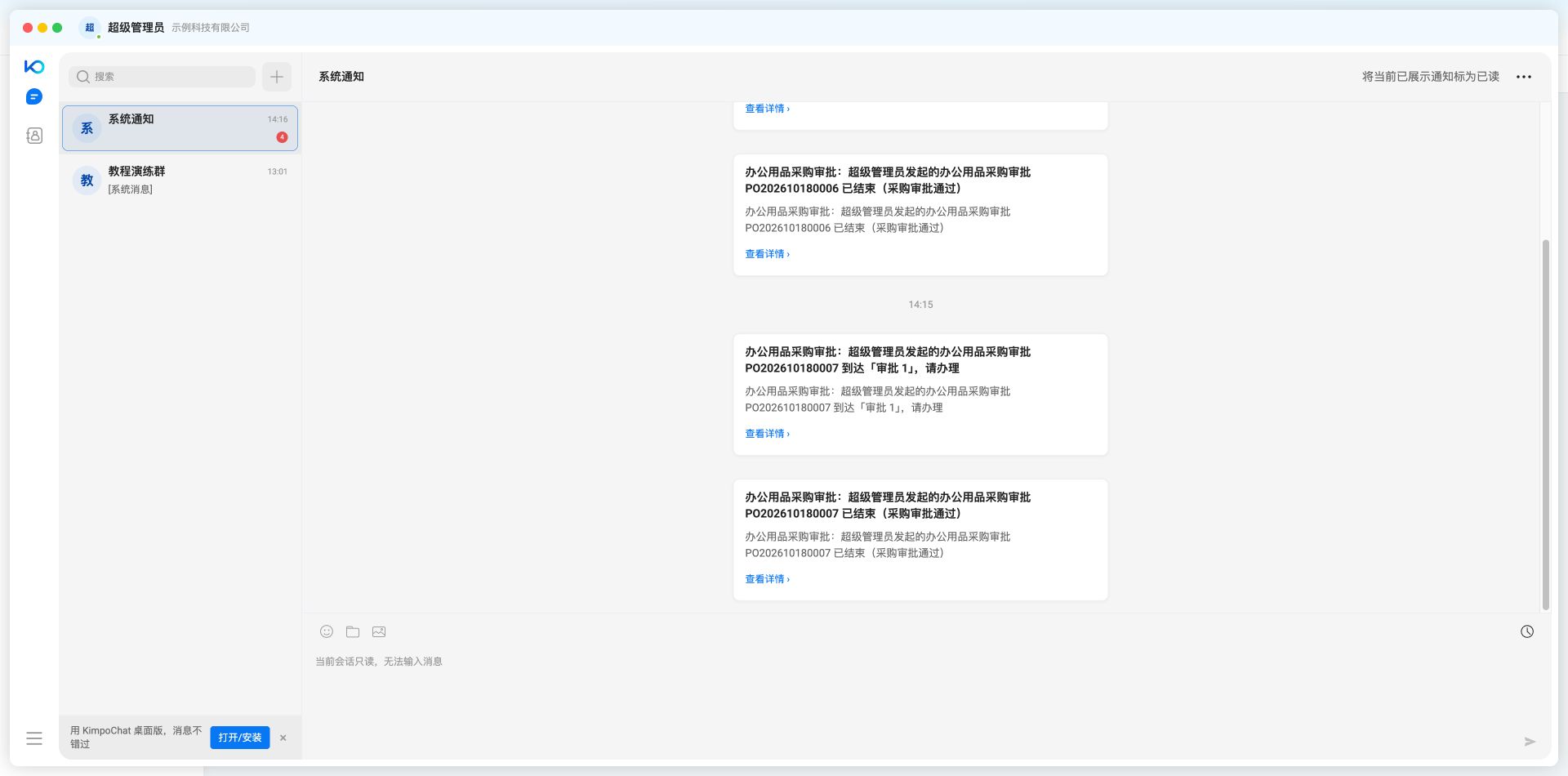Focus the 搜索 search field
Screen dimensions: 1568x776
click(162, 77)
